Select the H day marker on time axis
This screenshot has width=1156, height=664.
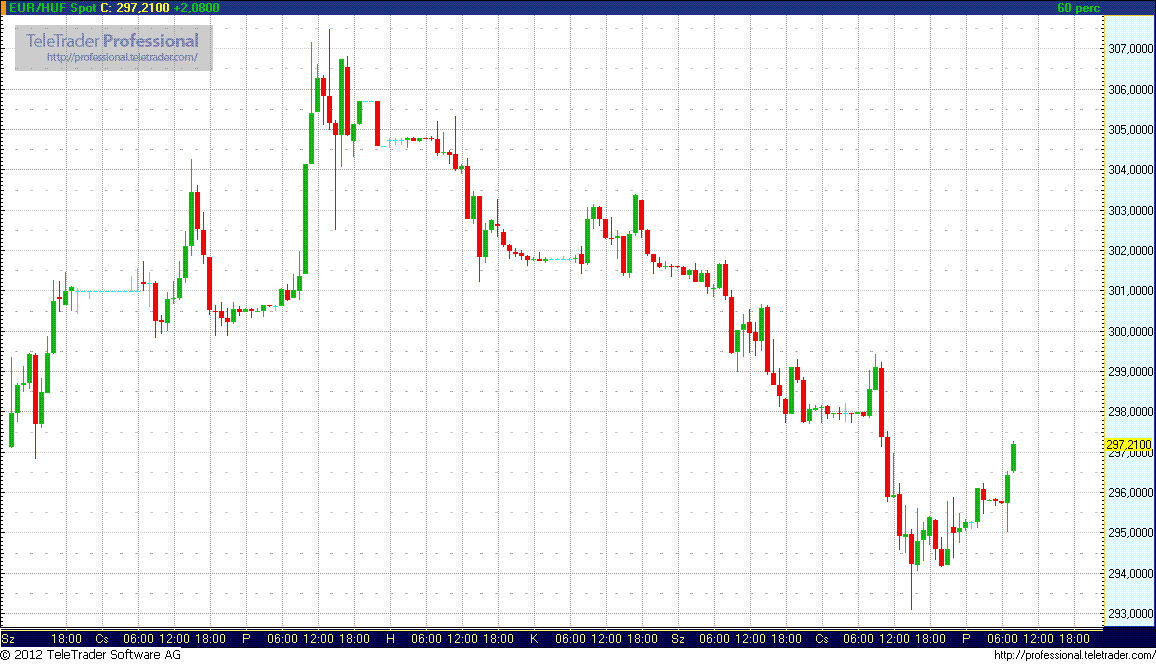click(391, 639)
